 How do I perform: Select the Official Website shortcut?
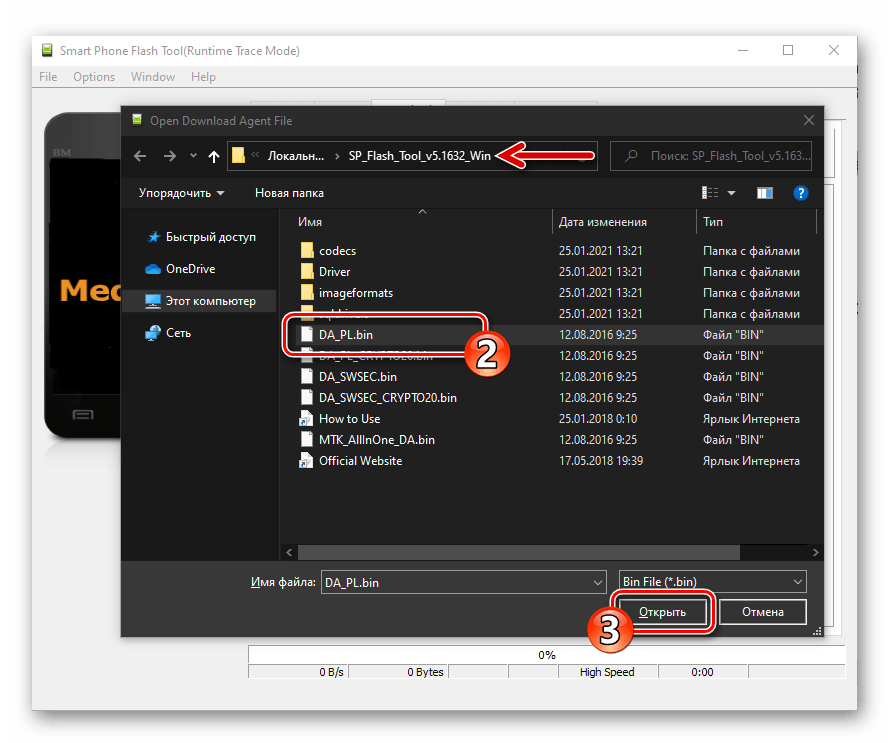(351, 460)
